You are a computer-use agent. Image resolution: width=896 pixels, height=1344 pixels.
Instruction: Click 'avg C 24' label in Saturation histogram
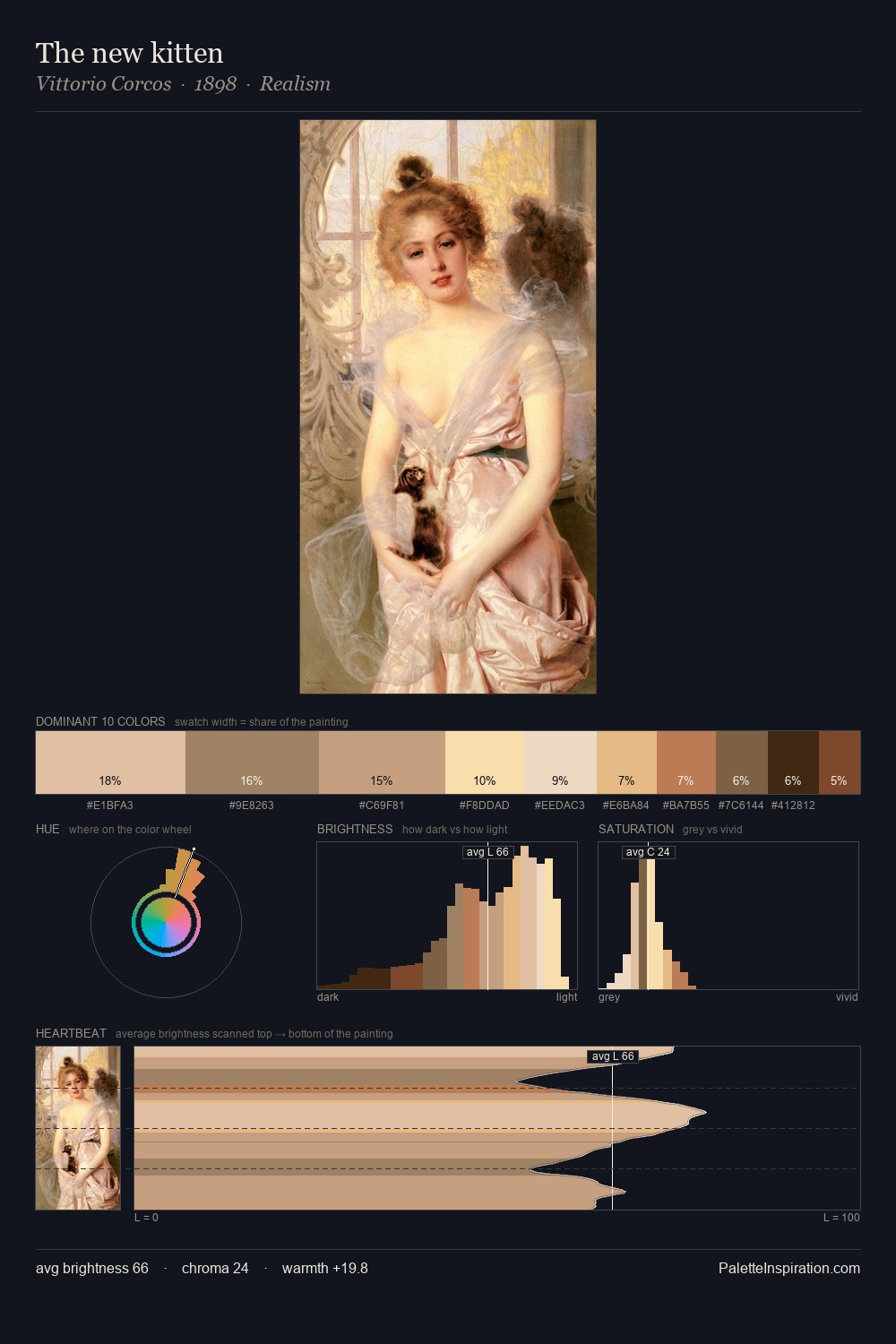coord(648,852)
